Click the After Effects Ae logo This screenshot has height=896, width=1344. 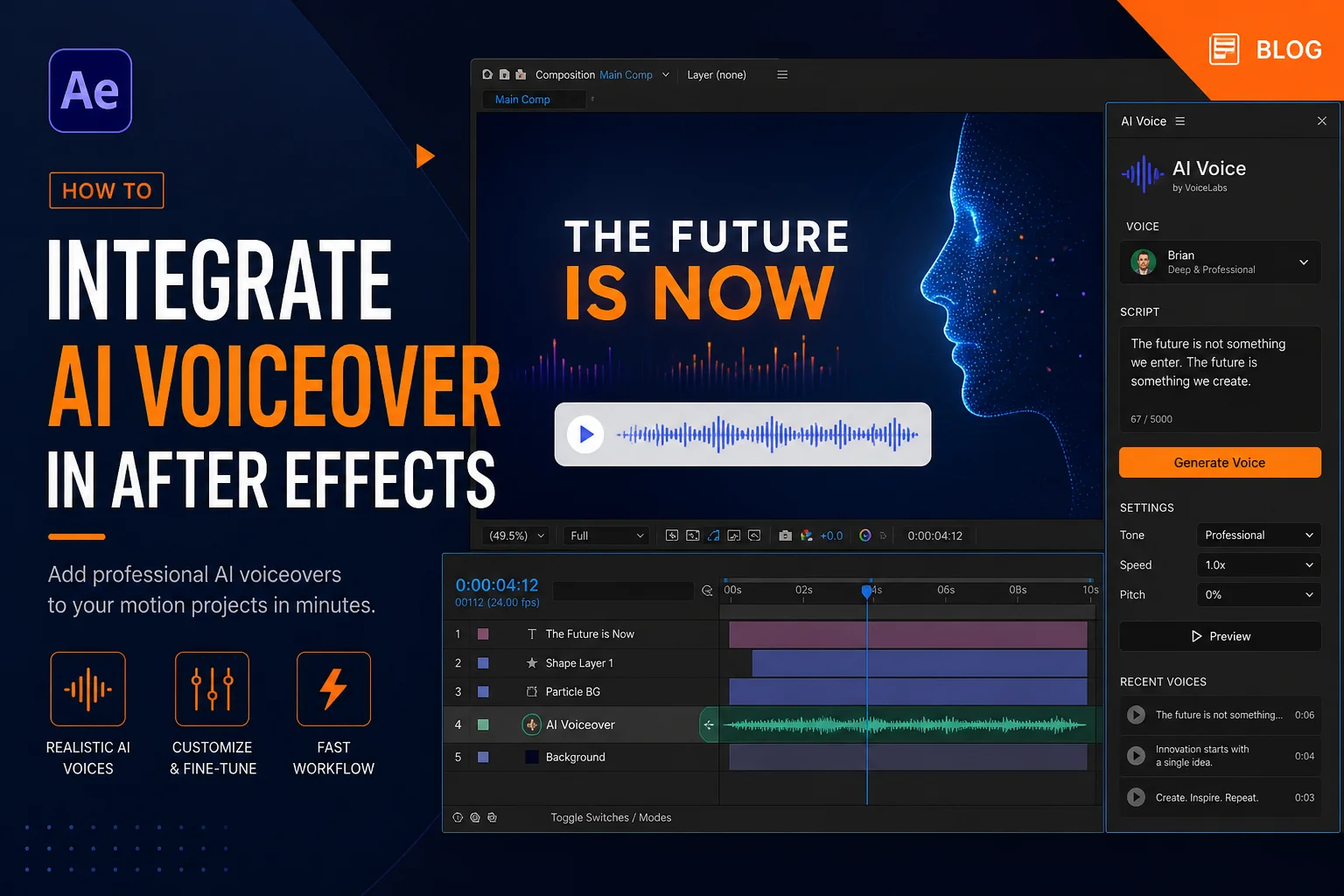[x=90, y=90]
